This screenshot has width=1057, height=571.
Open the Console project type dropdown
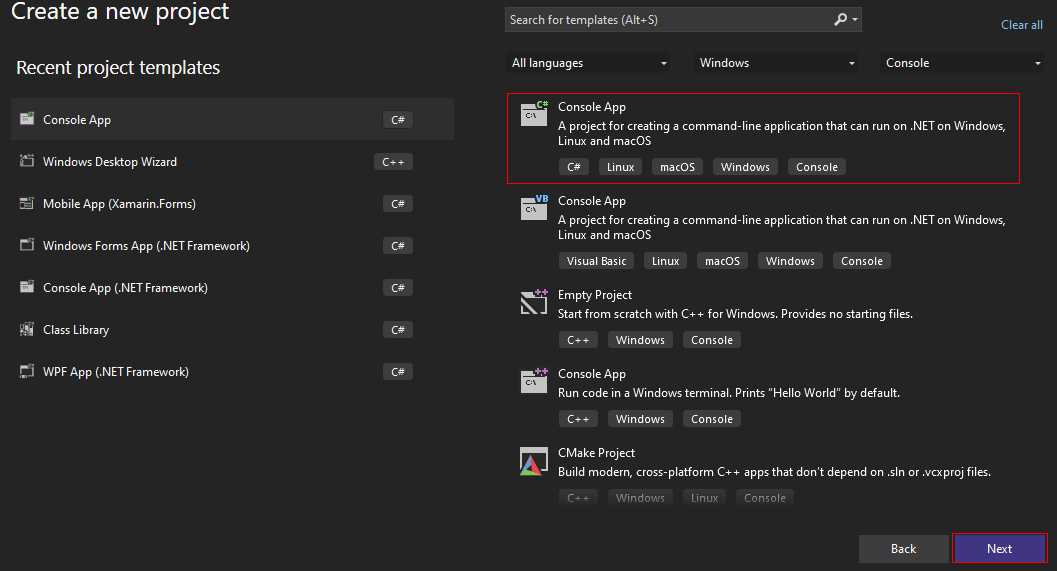click(x=963, y=63)
